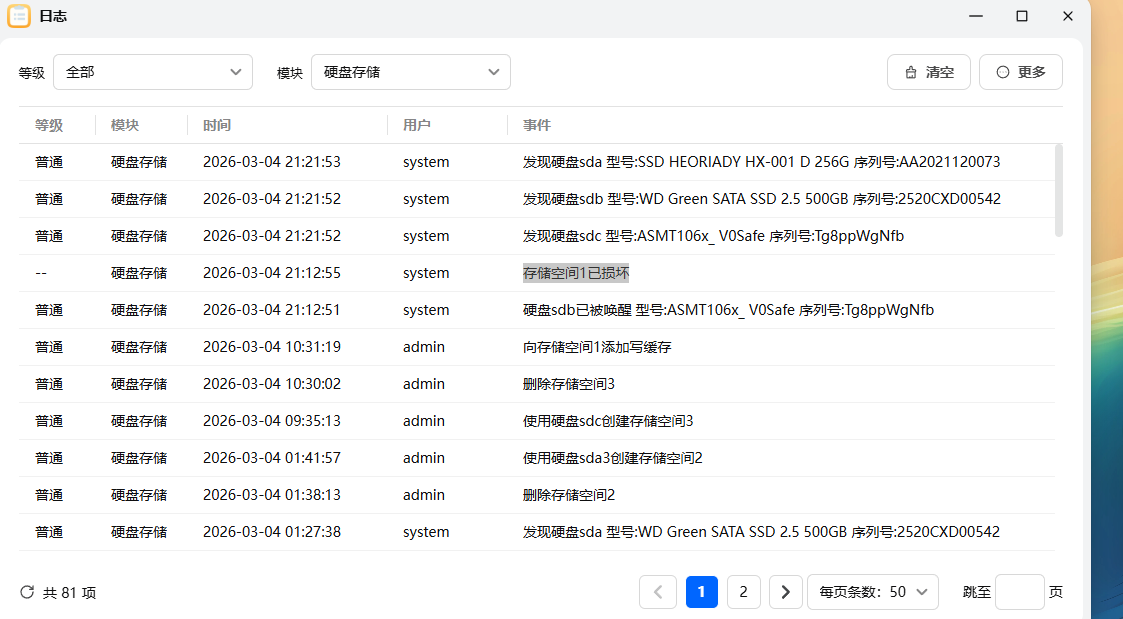Viewport: 1123px width, 619px height.
Task: Click the previous page arrow
Action: 657,592
